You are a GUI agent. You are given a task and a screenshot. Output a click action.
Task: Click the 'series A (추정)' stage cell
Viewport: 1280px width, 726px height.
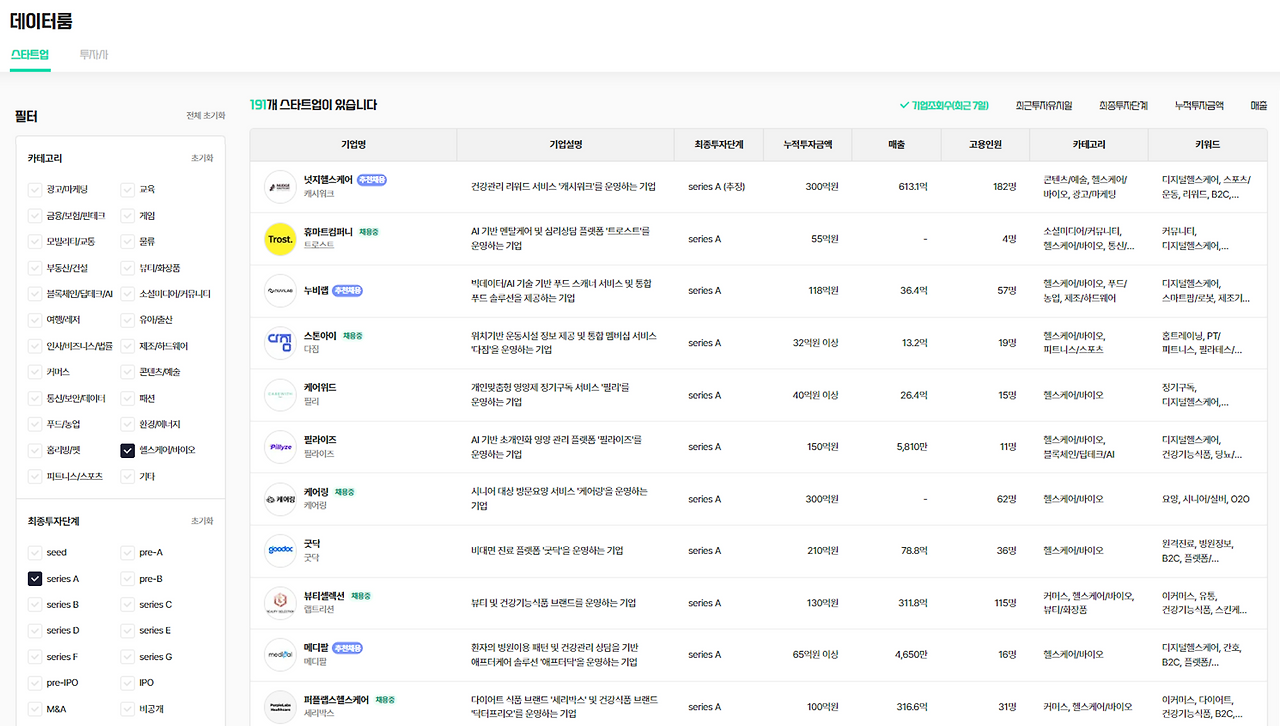(x=716, y=187)
